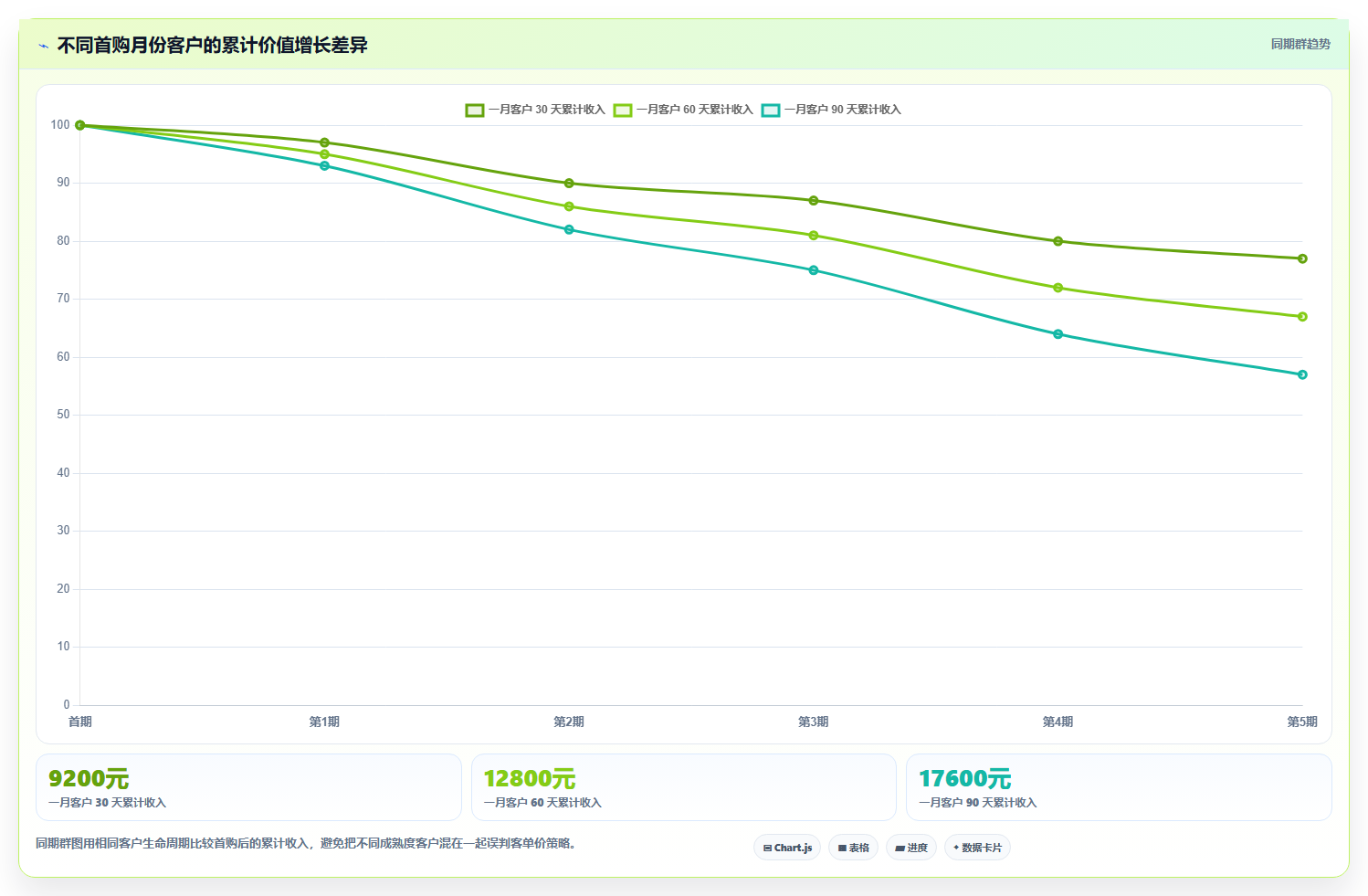Select the Chart.js chip

(787, 848)
